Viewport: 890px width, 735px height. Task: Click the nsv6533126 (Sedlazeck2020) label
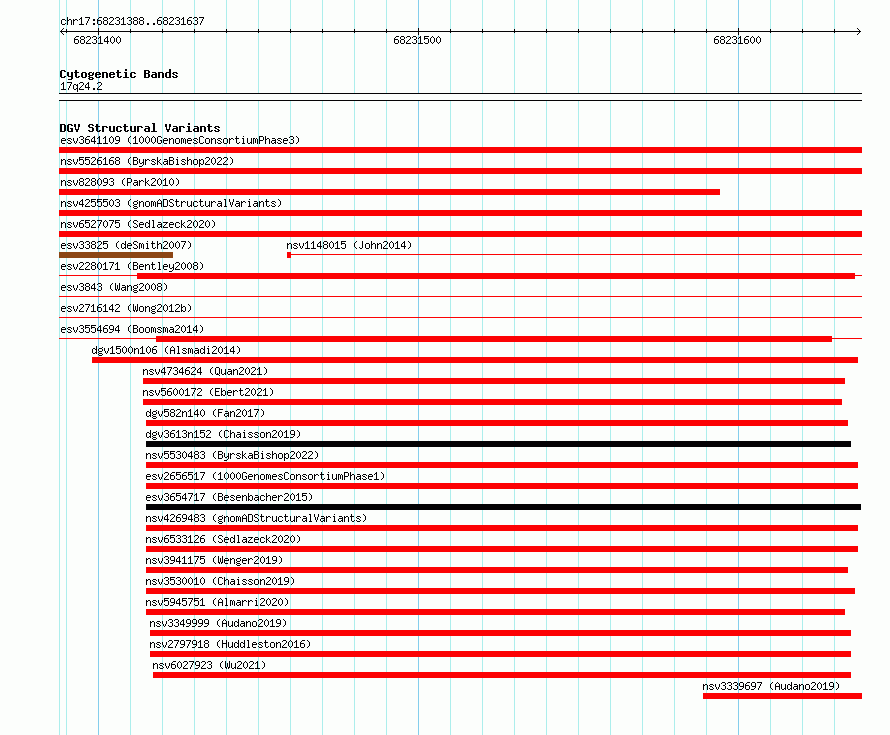[x=223, y=539]
